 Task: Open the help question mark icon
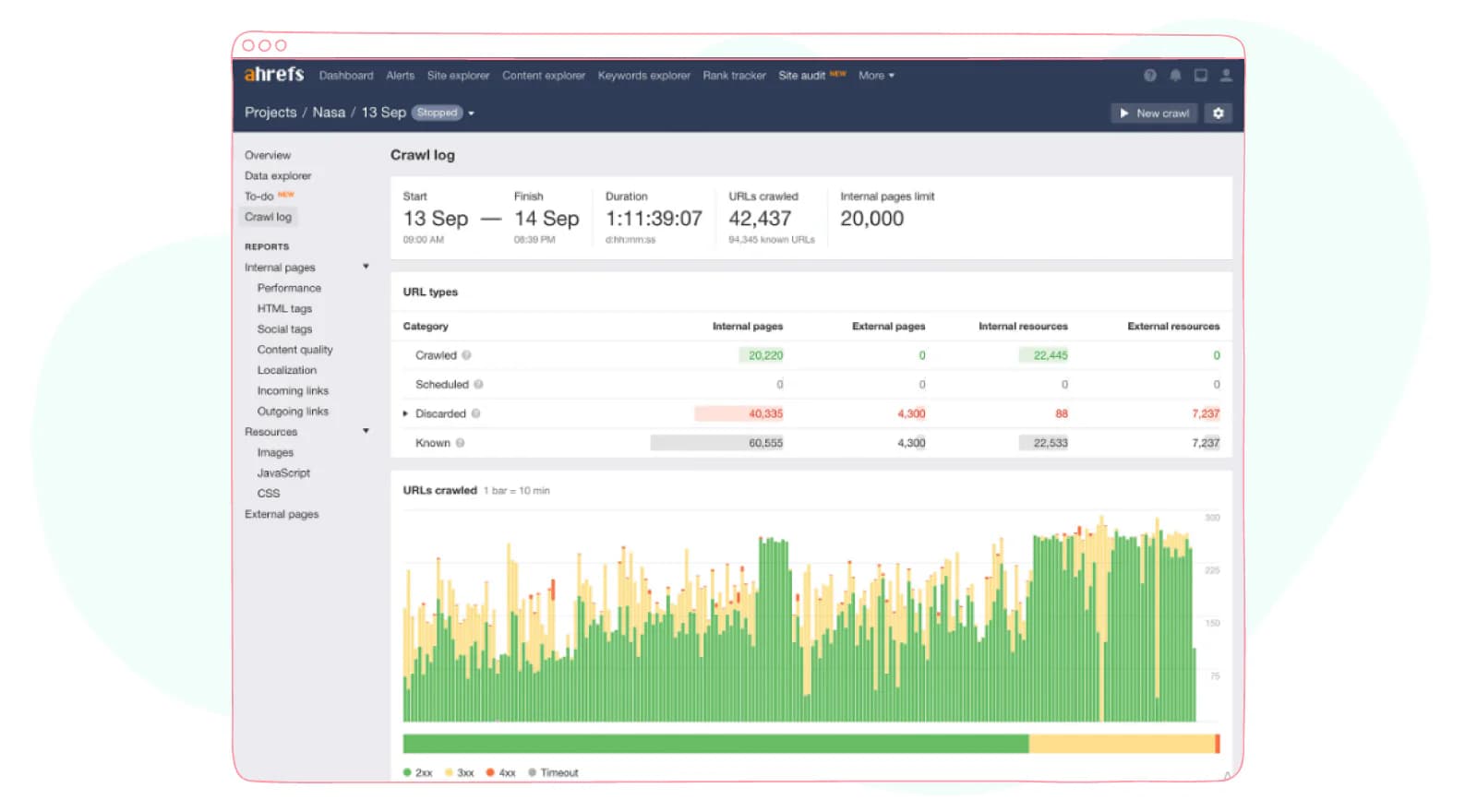(1149, 76)
